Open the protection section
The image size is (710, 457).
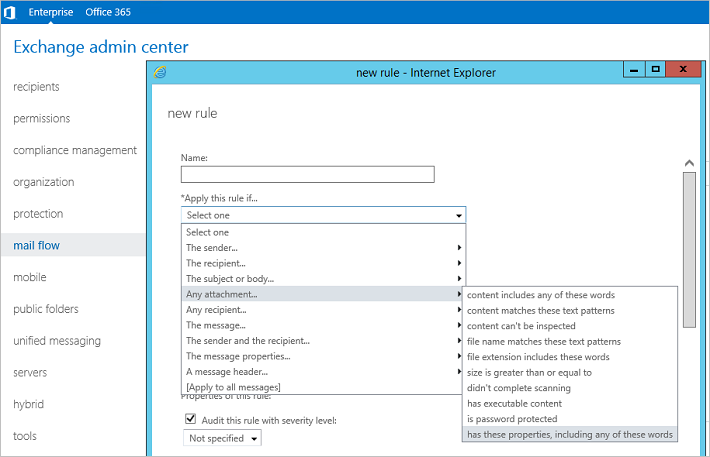tap(38, 213)
